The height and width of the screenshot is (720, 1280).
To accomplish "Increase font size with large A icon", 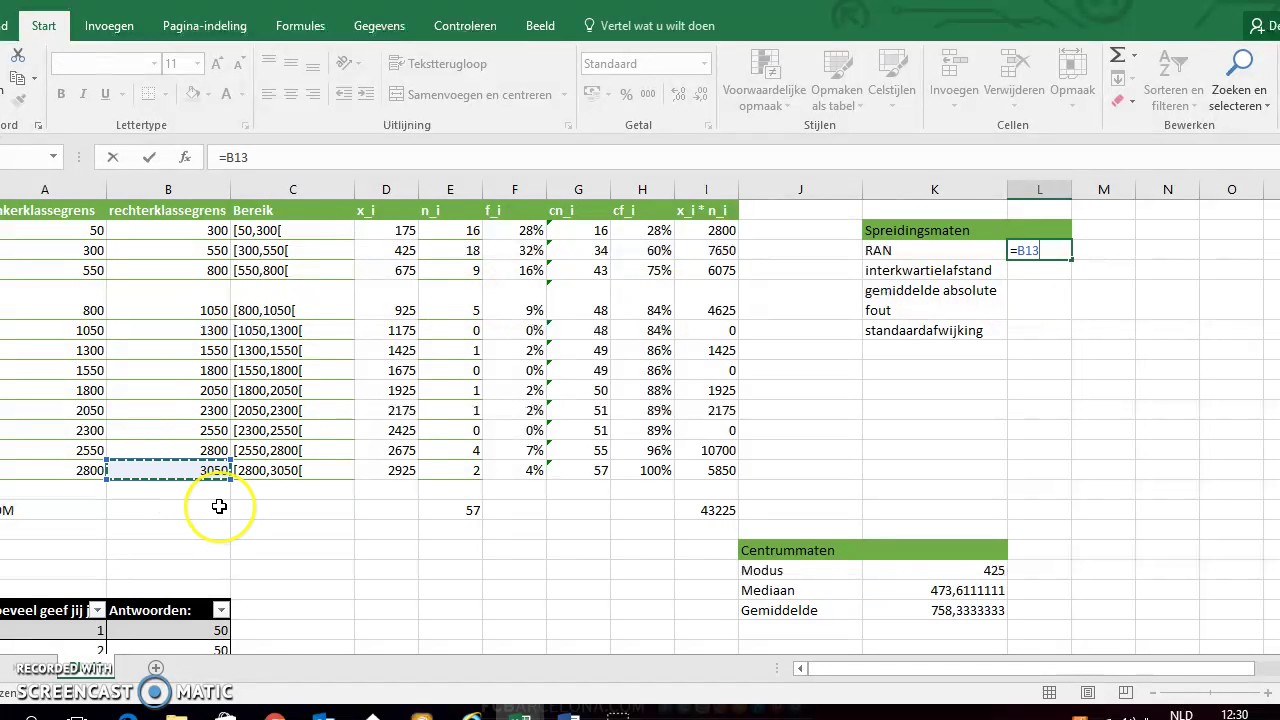I will coord(218,63).
